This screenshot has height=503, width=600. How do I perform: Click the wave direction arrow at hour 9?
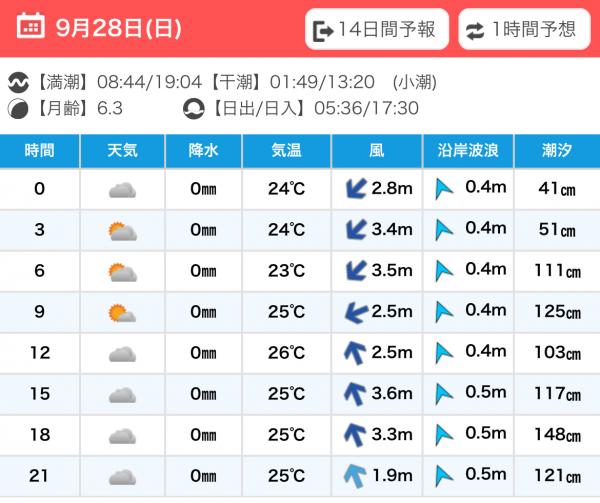click(x=445, y=313)
